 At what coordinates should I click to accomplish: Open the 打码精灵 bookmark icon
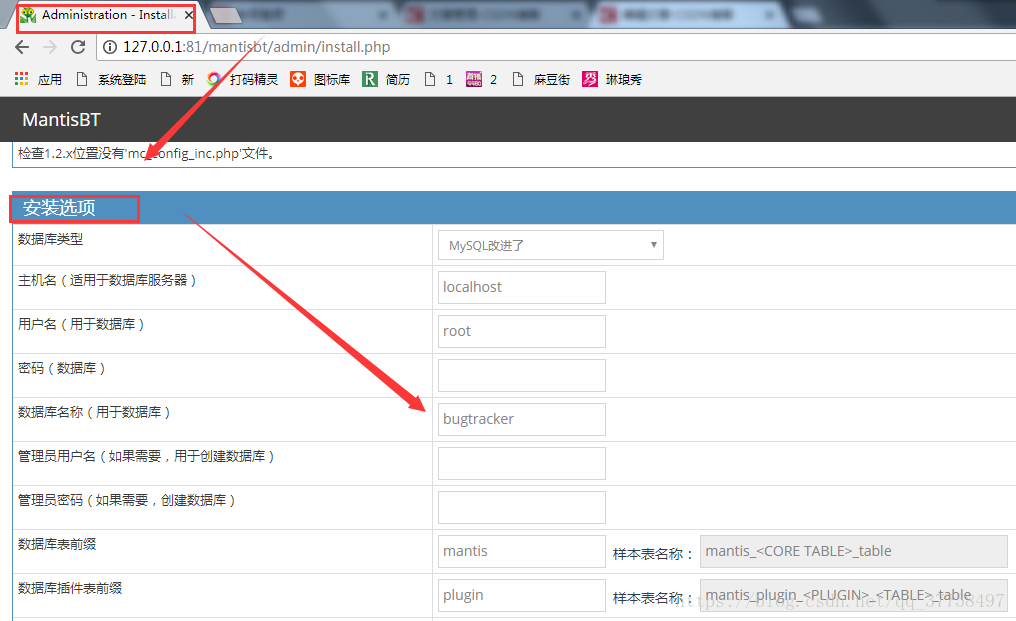(214, 79)
